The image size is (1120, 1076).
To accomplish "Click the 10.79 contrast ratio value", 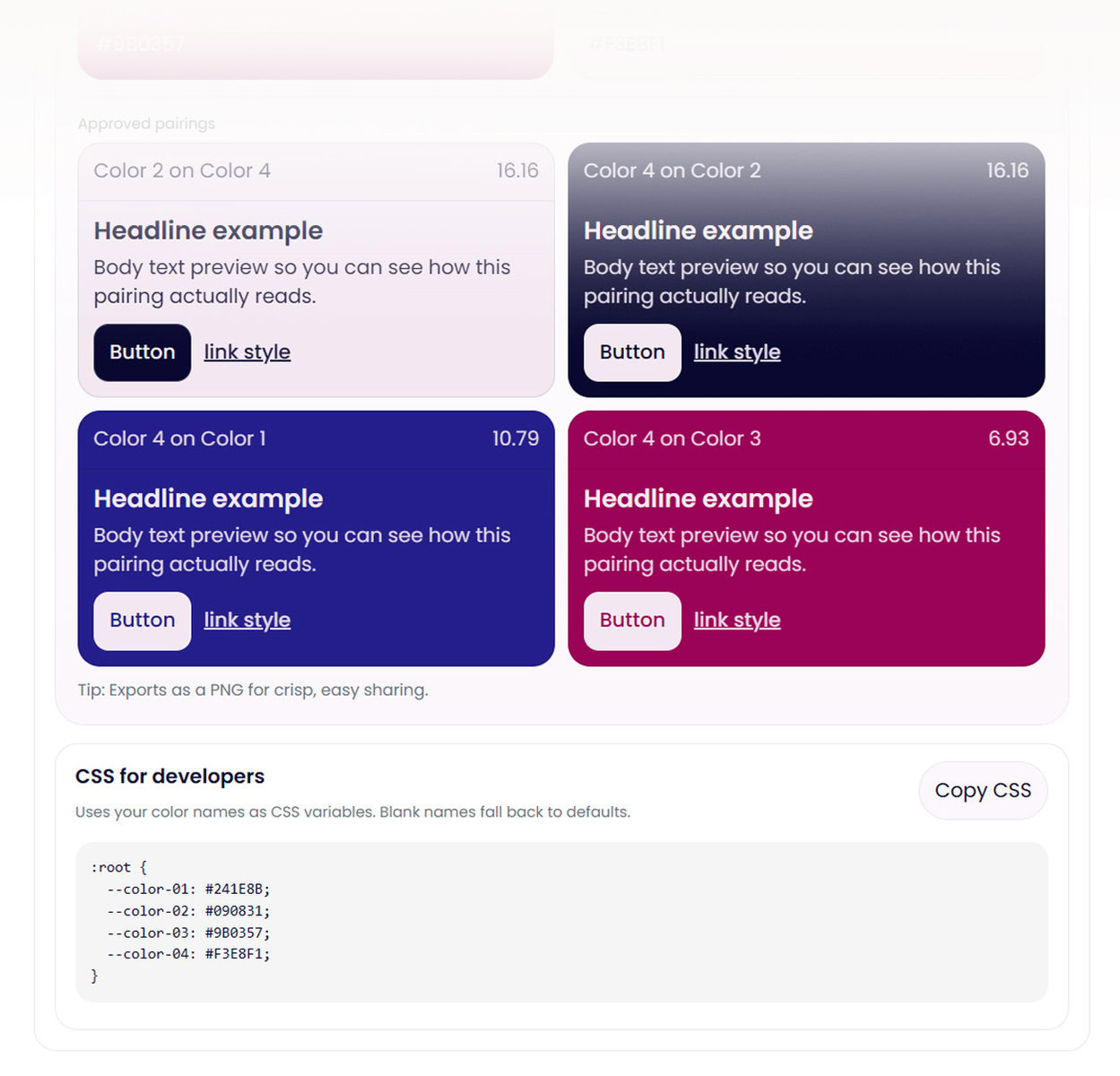I will pos(515,438).
